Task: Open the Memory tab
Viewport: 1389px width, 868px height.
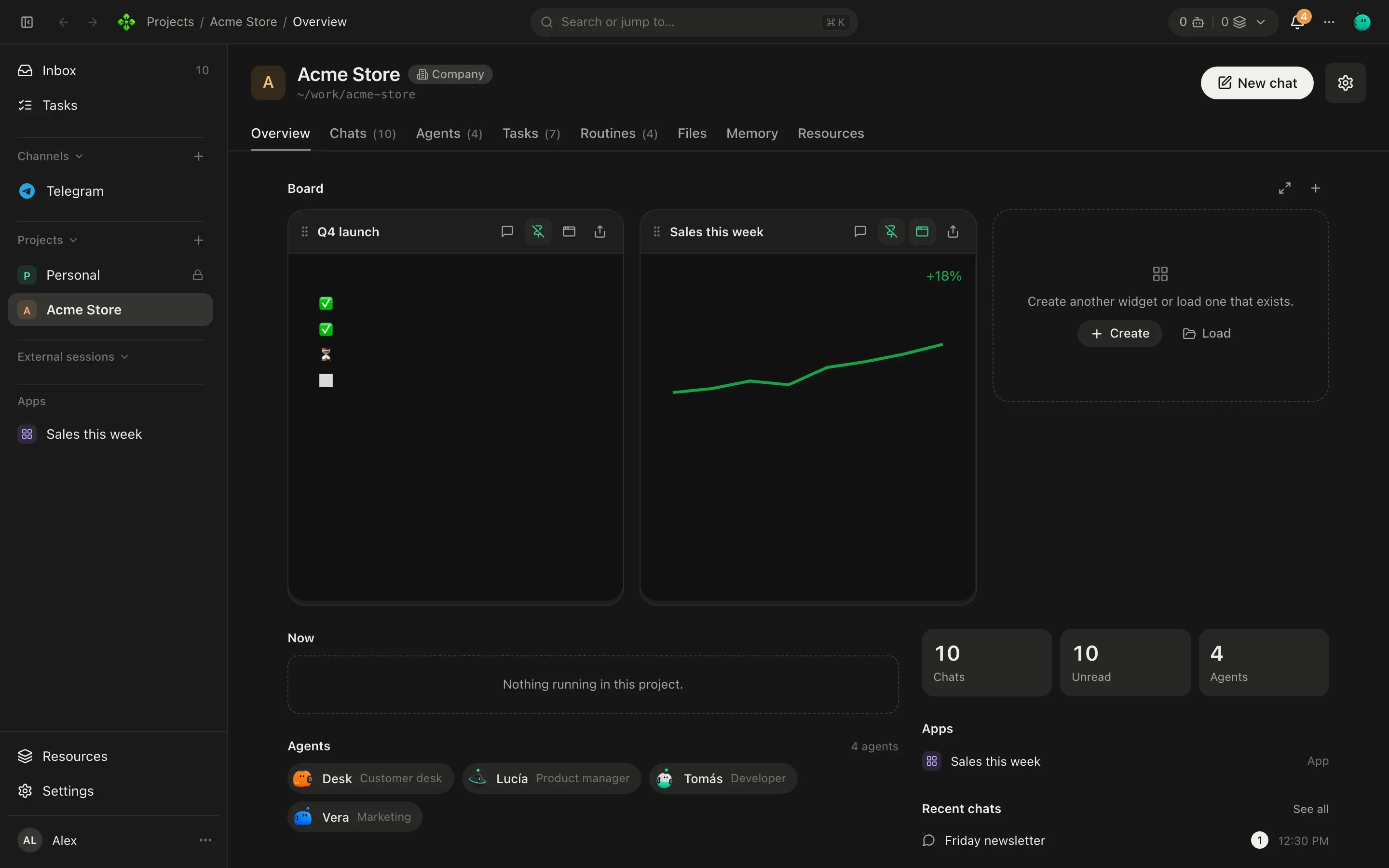Action: pyautogui.click(x=752, y=133)
